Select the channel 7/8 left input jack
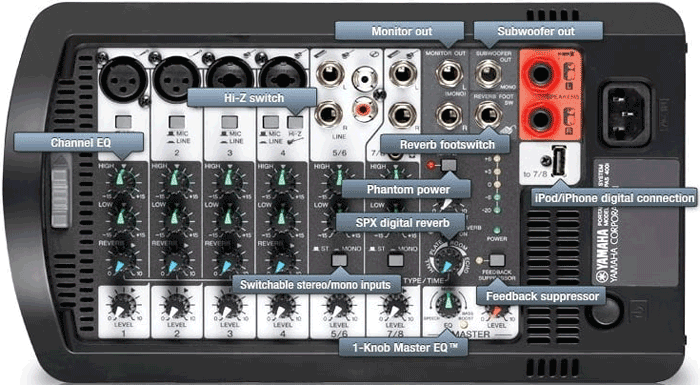Image resolution: width=700 pixels, height=385 pixels. click(x=403, y=73)
